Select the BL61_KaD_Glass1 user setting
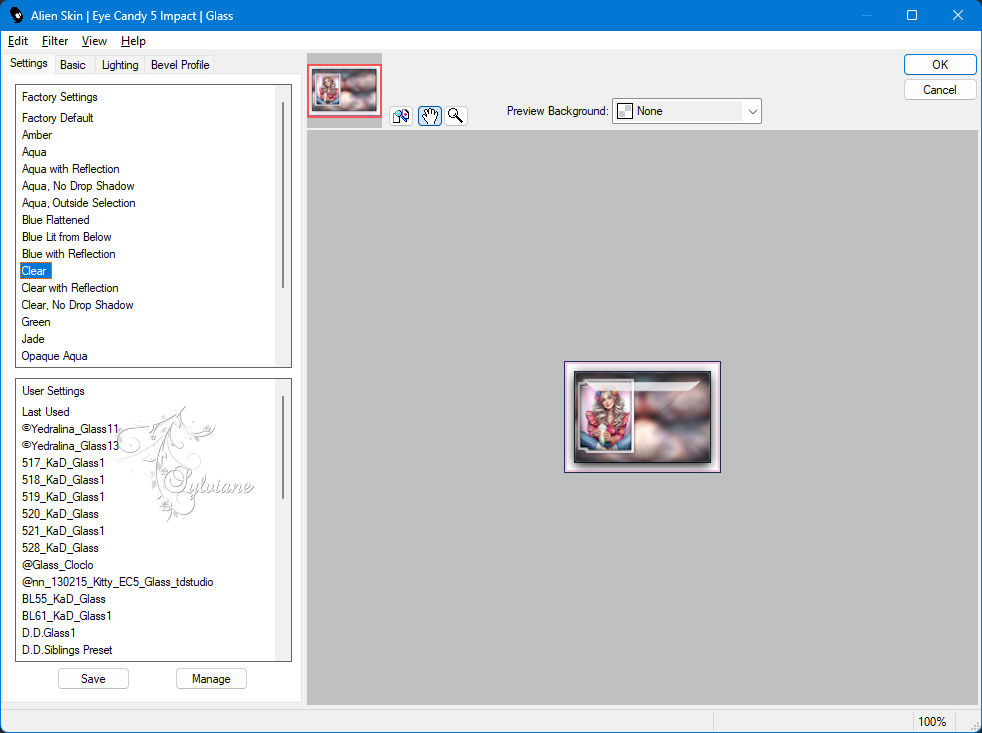This screenshot has height=733, width=982. (x=66, y=615)
